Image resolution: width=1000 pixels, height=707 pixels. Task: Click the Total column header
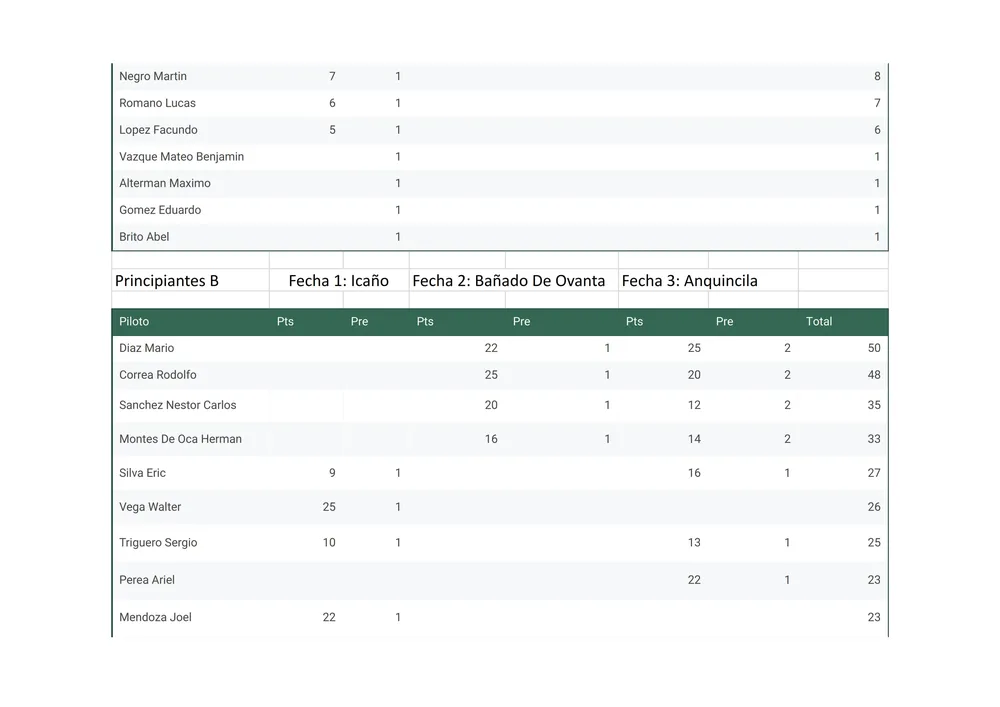coord(819,322)
